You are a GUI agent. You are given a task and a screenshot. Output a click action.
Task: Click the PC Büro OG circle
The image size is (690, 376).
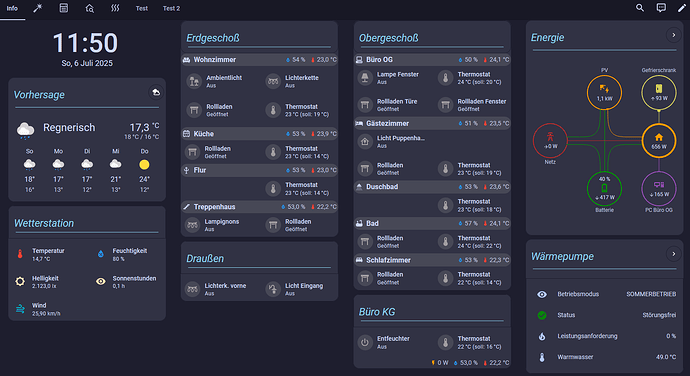click(x=659, y=189)
